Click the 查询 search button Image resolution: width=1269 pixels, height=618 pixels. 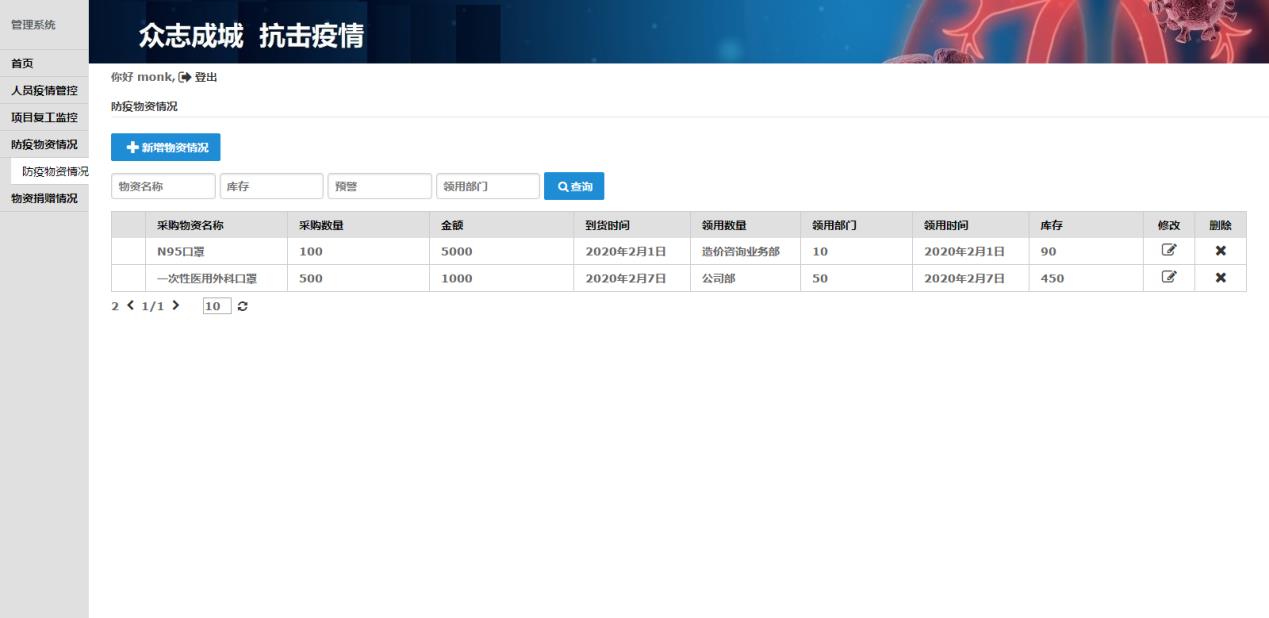(574, 186)
